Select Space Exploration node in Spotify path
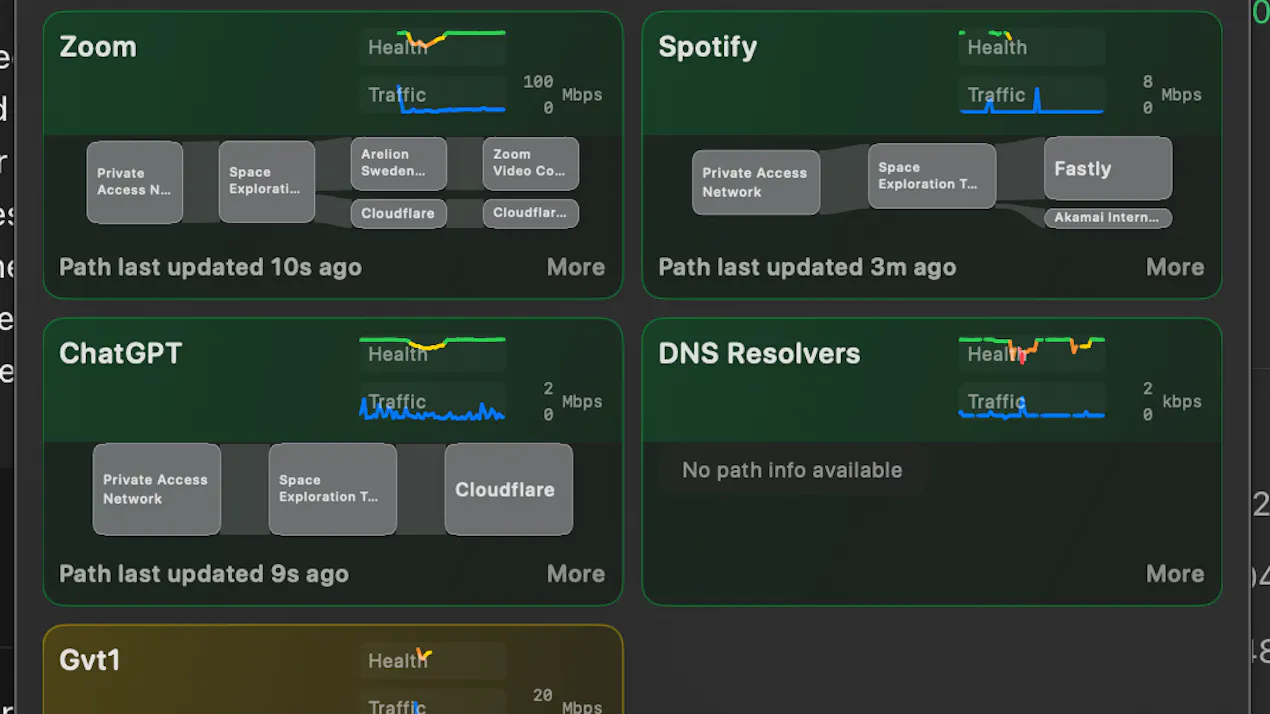 coord(932,176)
